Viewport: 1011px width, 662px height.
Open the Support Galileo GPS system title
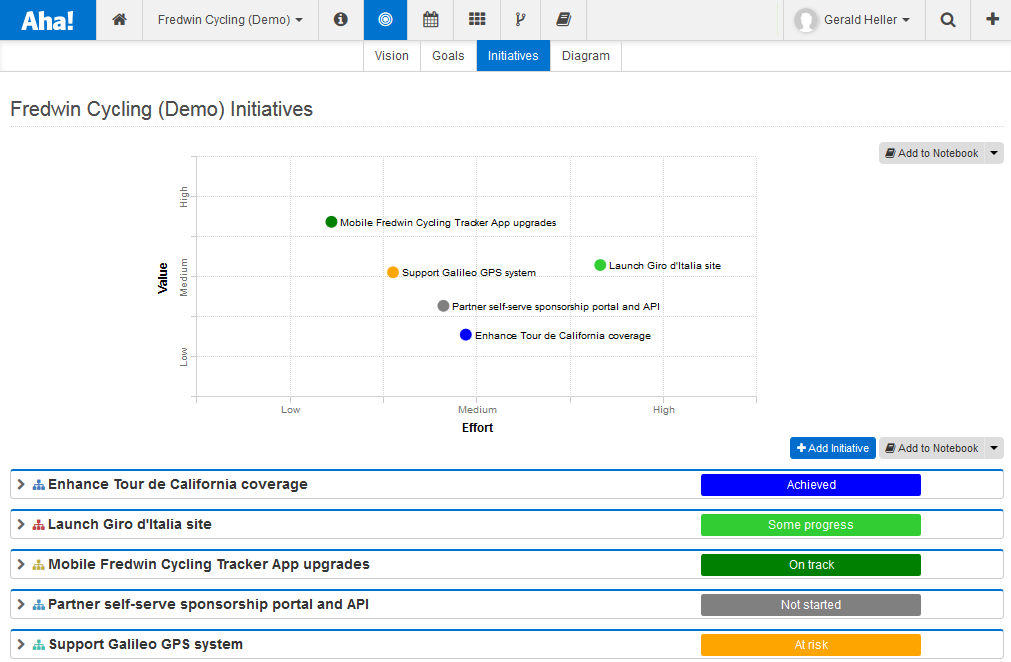[146, 645]
